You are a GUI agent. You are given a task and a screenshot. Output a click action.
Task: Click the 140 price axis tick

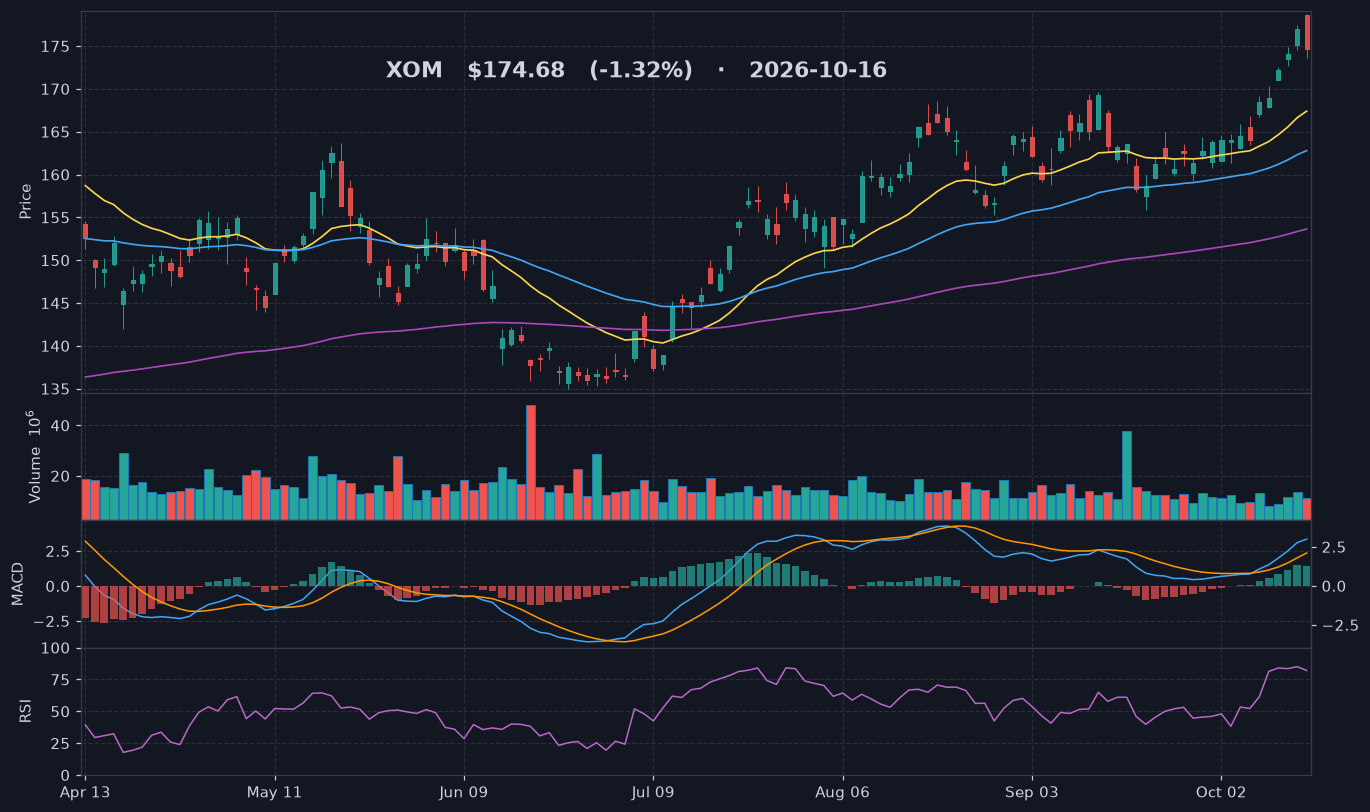coord(55,347)
